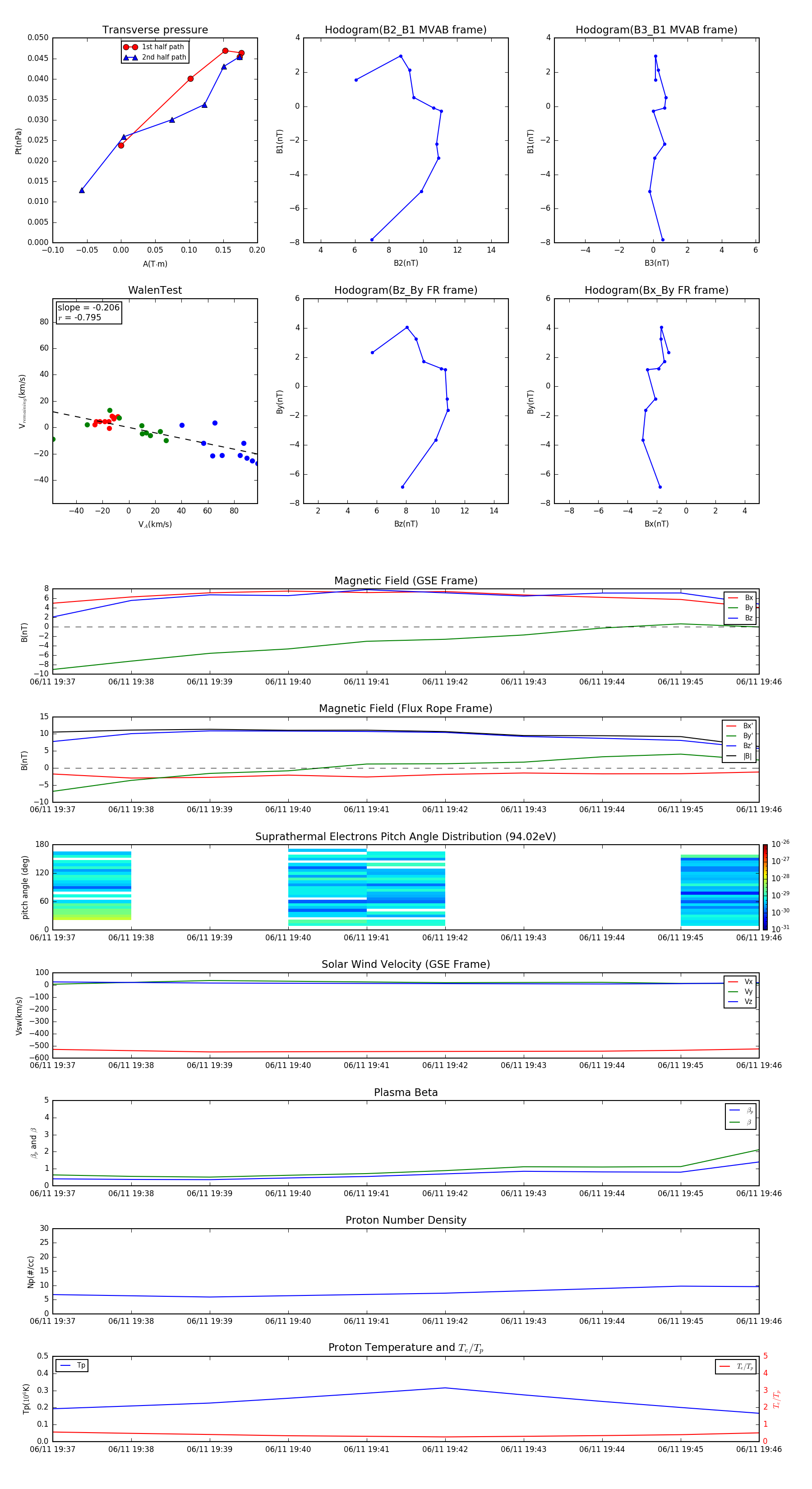Click the 'B3(nT)' x-axis label
This screenshot has width=812, height=1489.
tap(656, 264)
